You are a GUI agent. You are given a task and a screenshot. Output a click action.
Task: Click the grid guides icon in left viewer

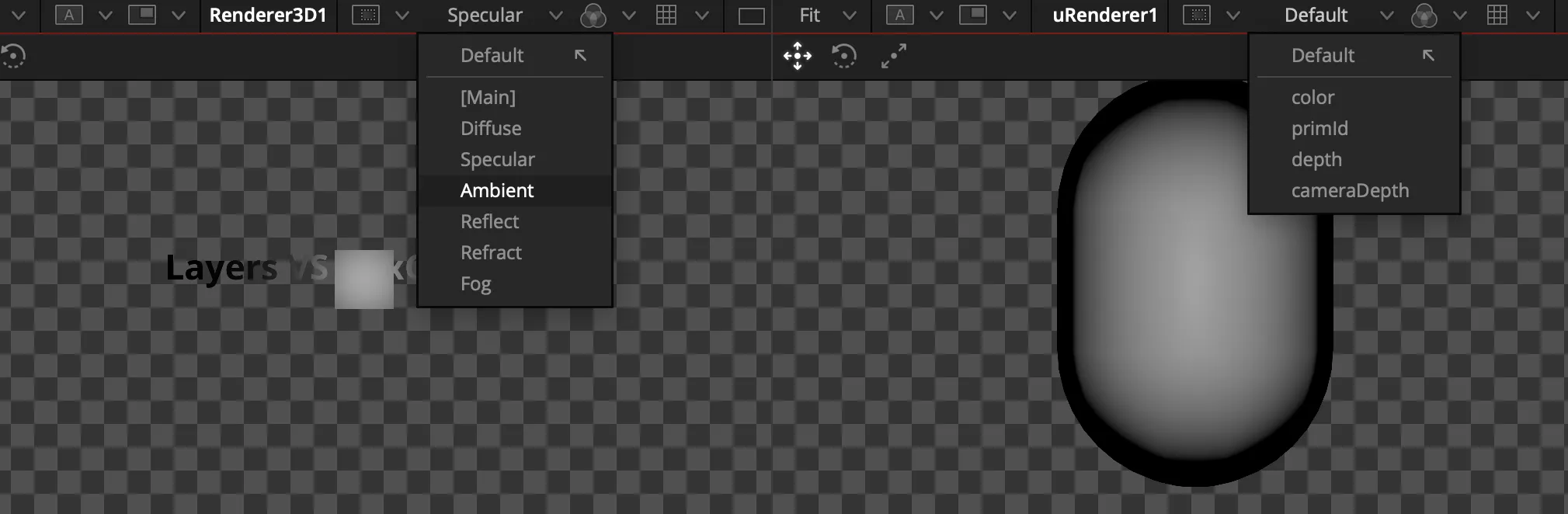coord(666,16)
